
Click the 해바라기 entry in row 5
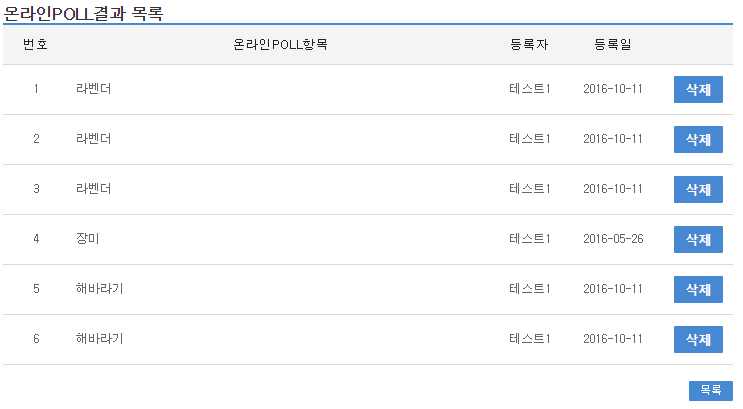tap(99, 289)
